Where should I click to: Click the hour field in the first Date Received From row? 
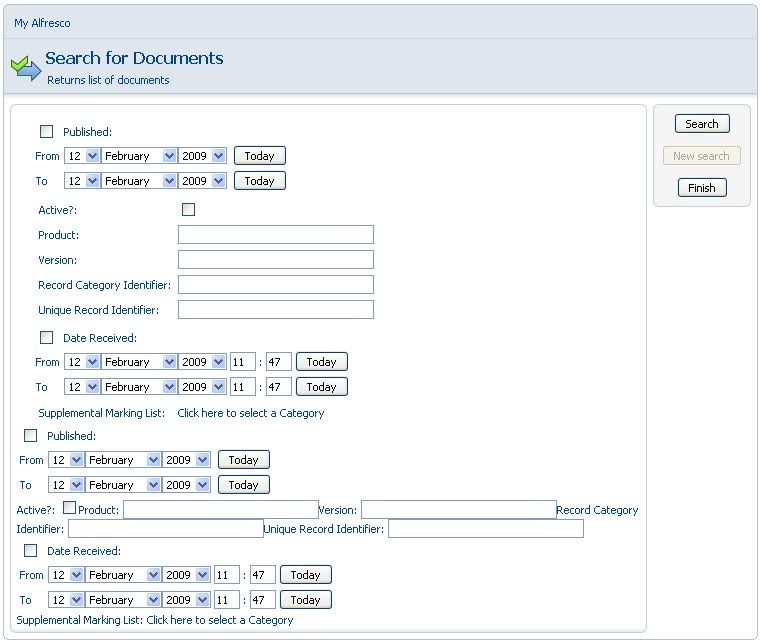(243, 362)
